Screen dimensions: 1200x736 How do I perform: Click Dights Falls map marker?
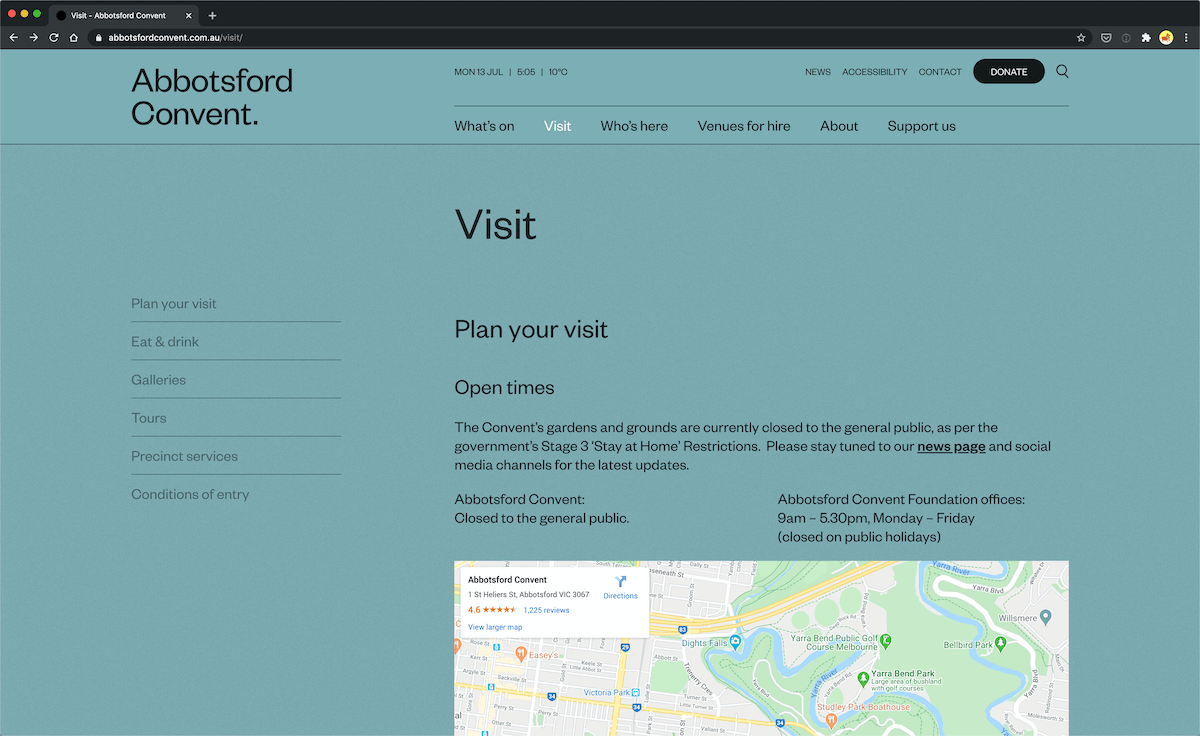click(x=734, y=640)
